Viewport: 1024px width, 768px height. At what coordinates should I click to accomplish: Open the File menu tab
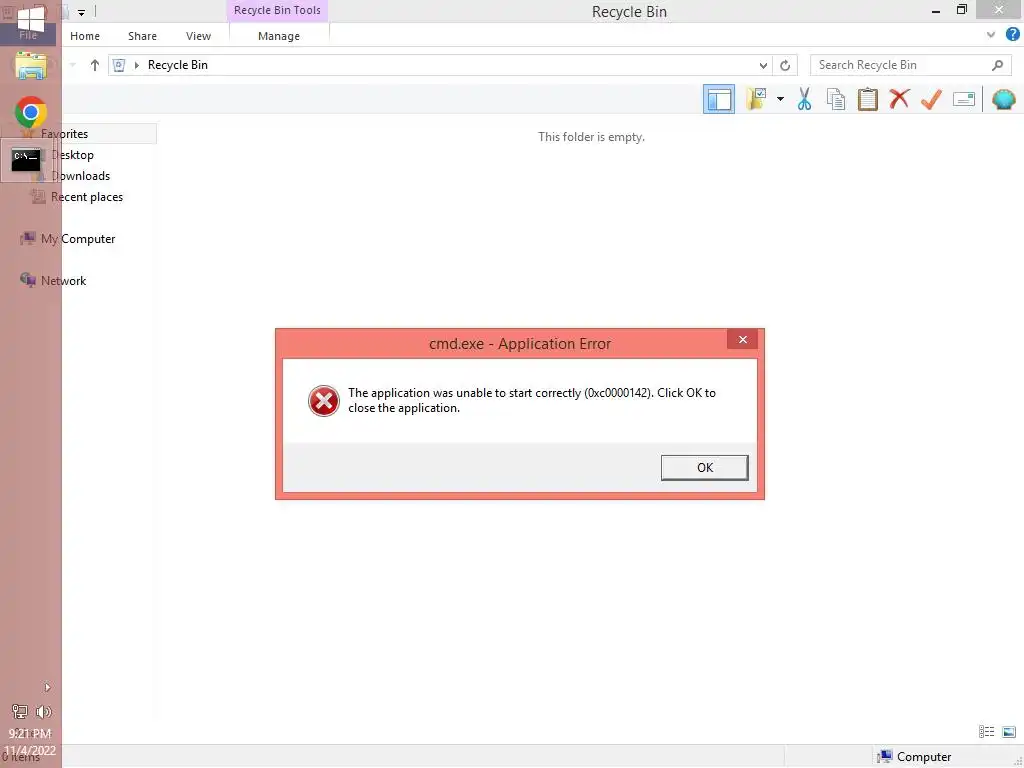pyautogui.click(x=28, y=35)
